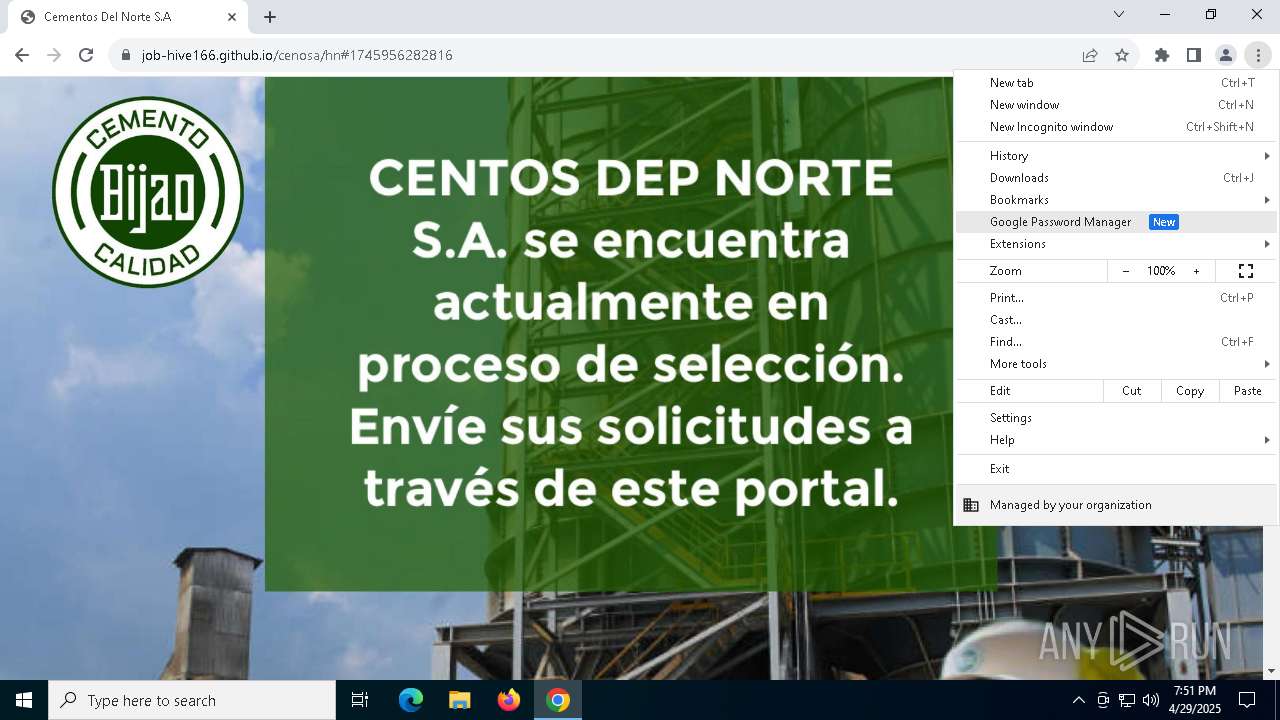Open the tab search chevron in title bar
This screenshot has height=720, width=1280.
point(1119,14)
